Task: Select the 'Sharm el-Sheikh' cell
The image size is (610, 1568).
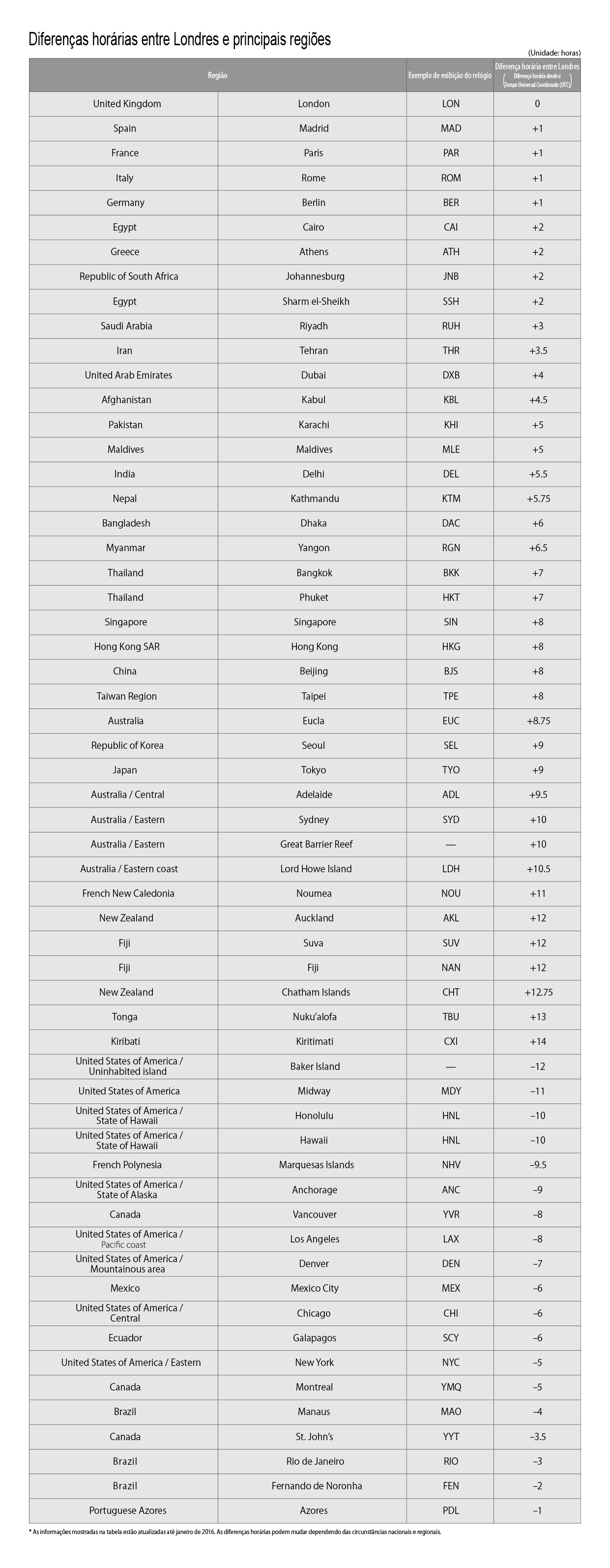Action: (316, 301)
